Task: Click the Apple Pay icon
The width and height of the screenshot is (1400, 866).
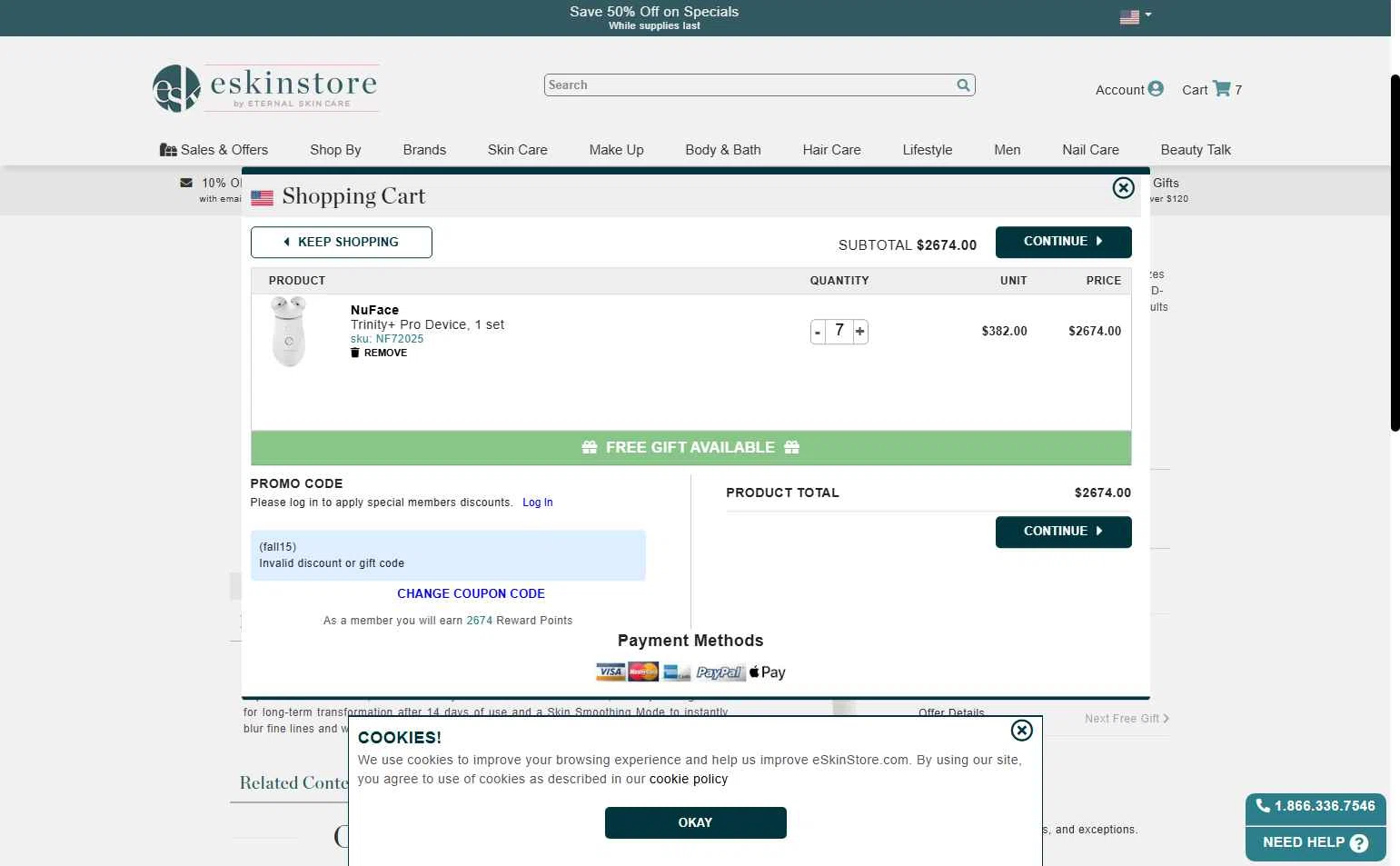Action: (x=768, y=672)
